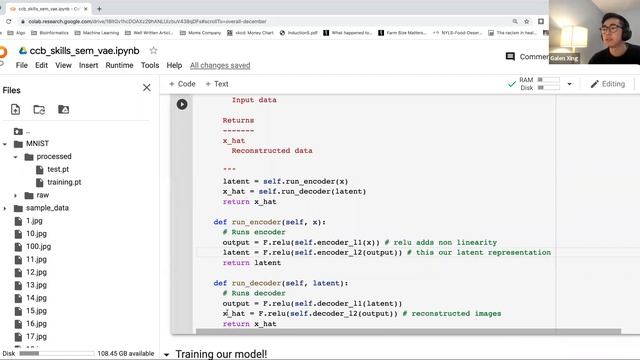The height and width of the screenshot is (360, 640).
Task: Click the Training our model! heading
Action: [x=221, y=354]
